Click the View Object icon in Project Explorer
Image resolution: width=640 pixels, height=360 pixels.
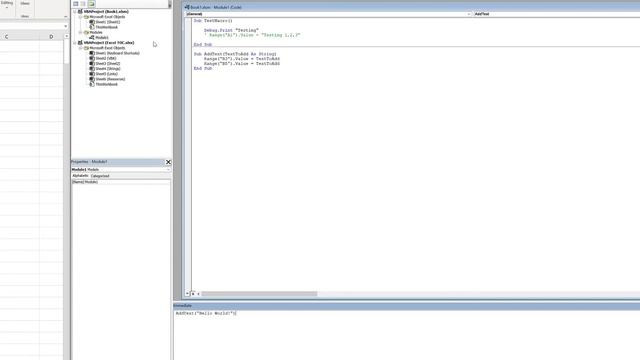click(83, 4)
